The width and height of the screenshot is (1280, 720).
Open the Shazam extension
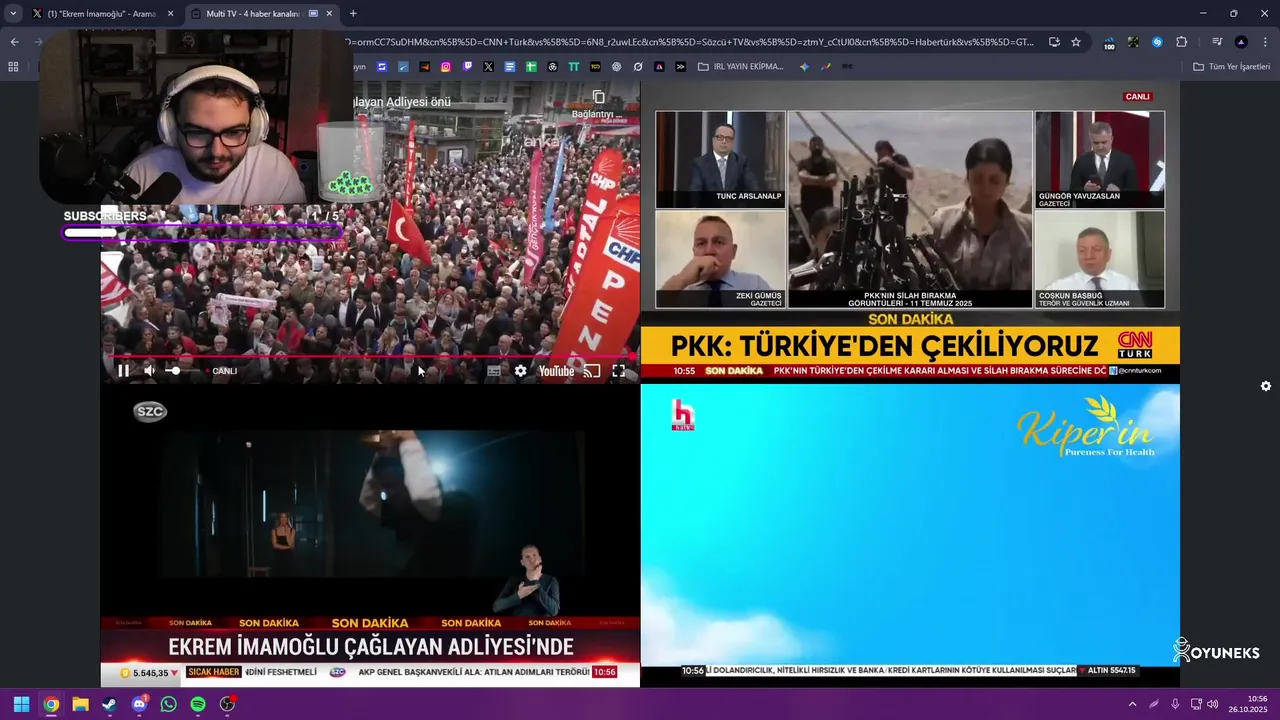1157,42
